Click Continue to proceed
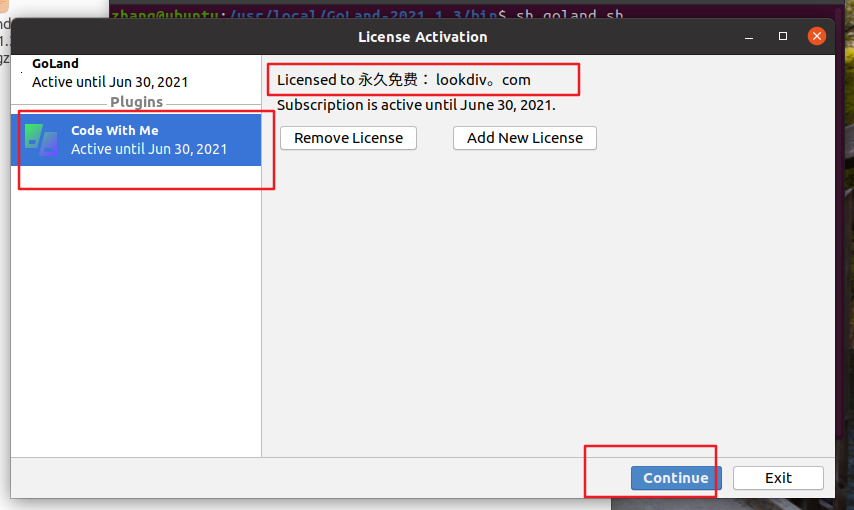 coord(676,478)
